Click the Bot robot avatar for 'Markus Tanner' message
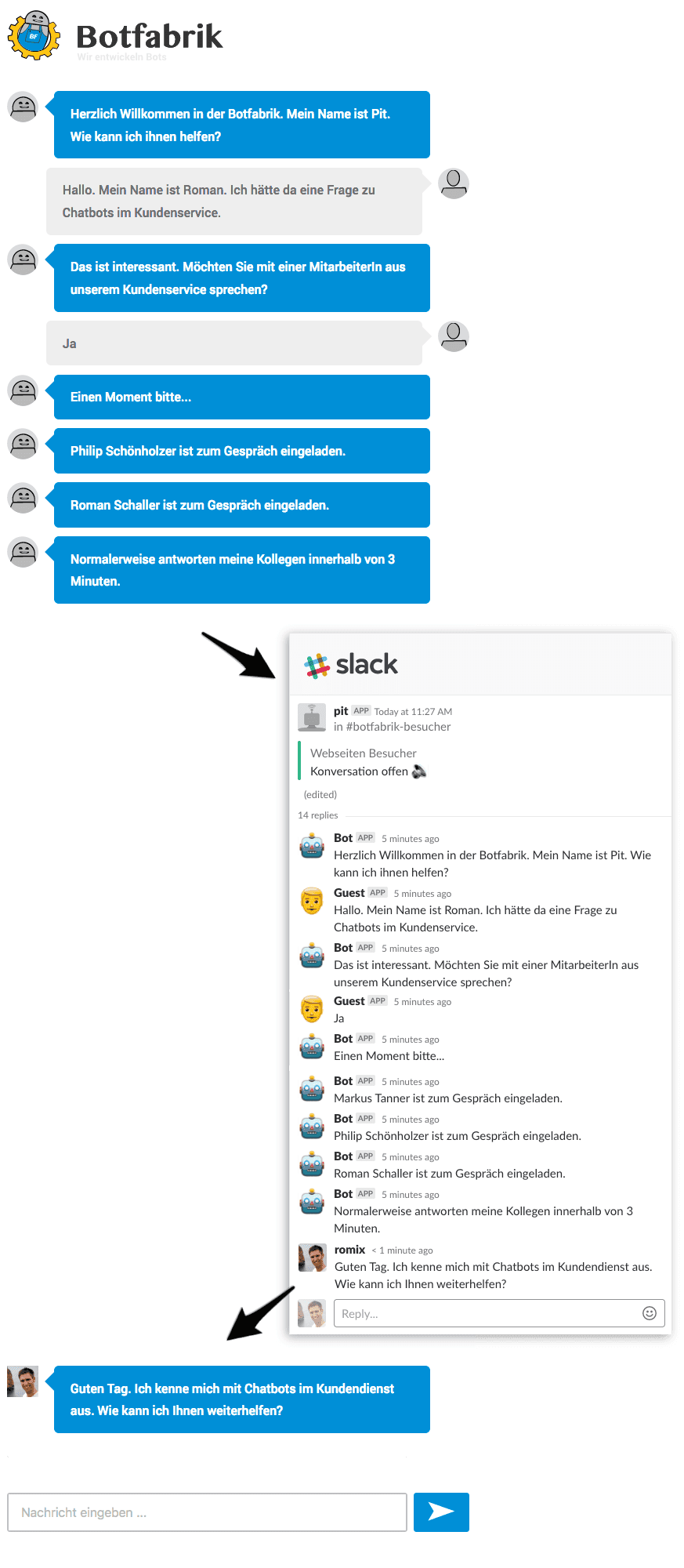 click(x=312, y=1089)
